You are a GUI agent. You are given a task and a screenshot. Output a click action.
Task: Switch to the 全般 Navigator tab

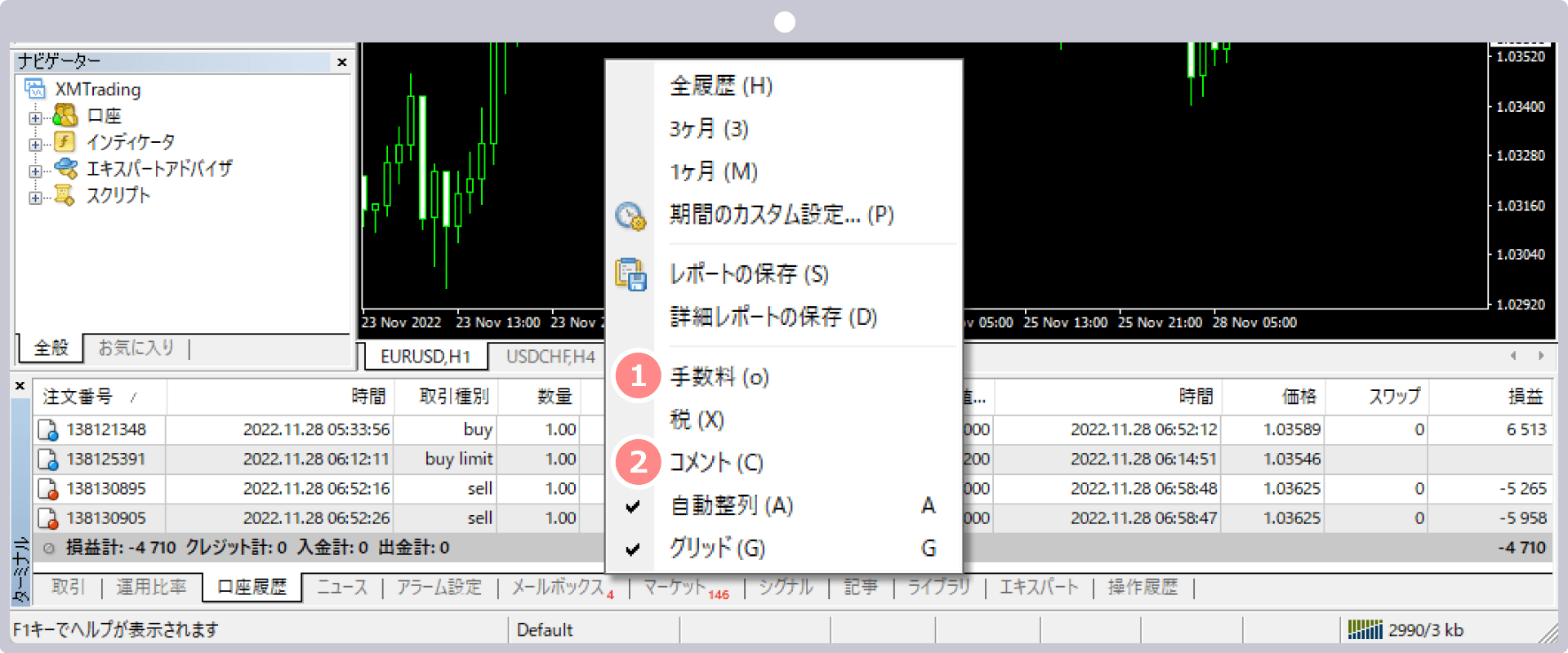click(51, 348)
